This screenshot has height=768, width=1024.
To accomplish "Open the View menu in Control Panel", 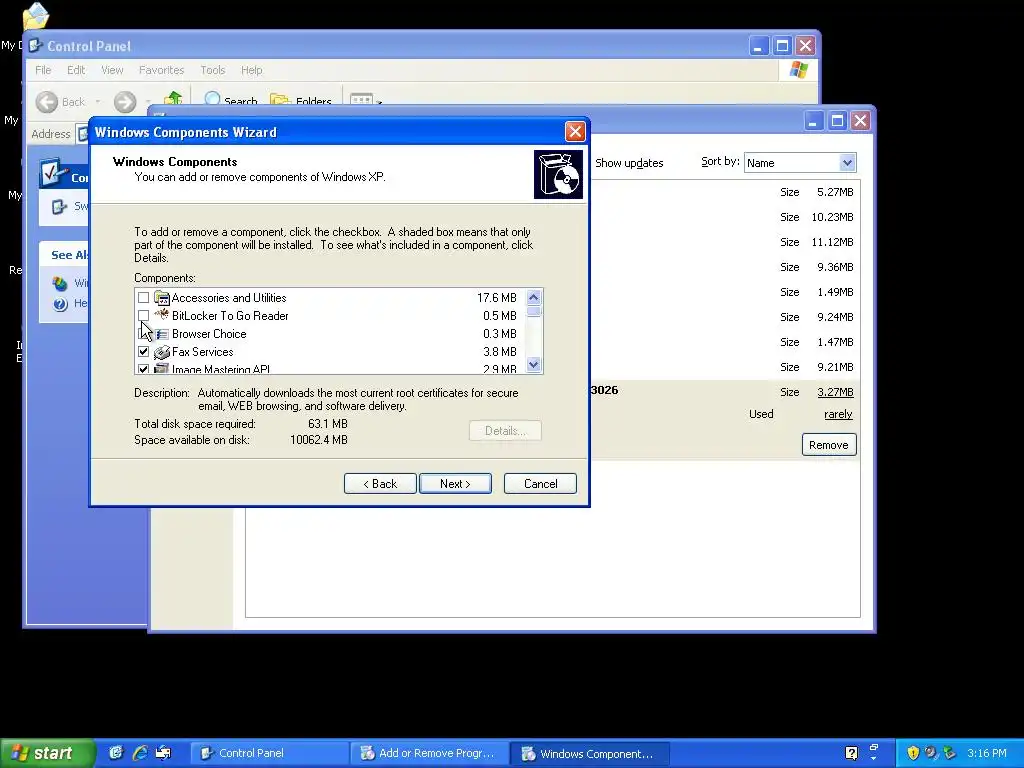I will tap(112, 70).
